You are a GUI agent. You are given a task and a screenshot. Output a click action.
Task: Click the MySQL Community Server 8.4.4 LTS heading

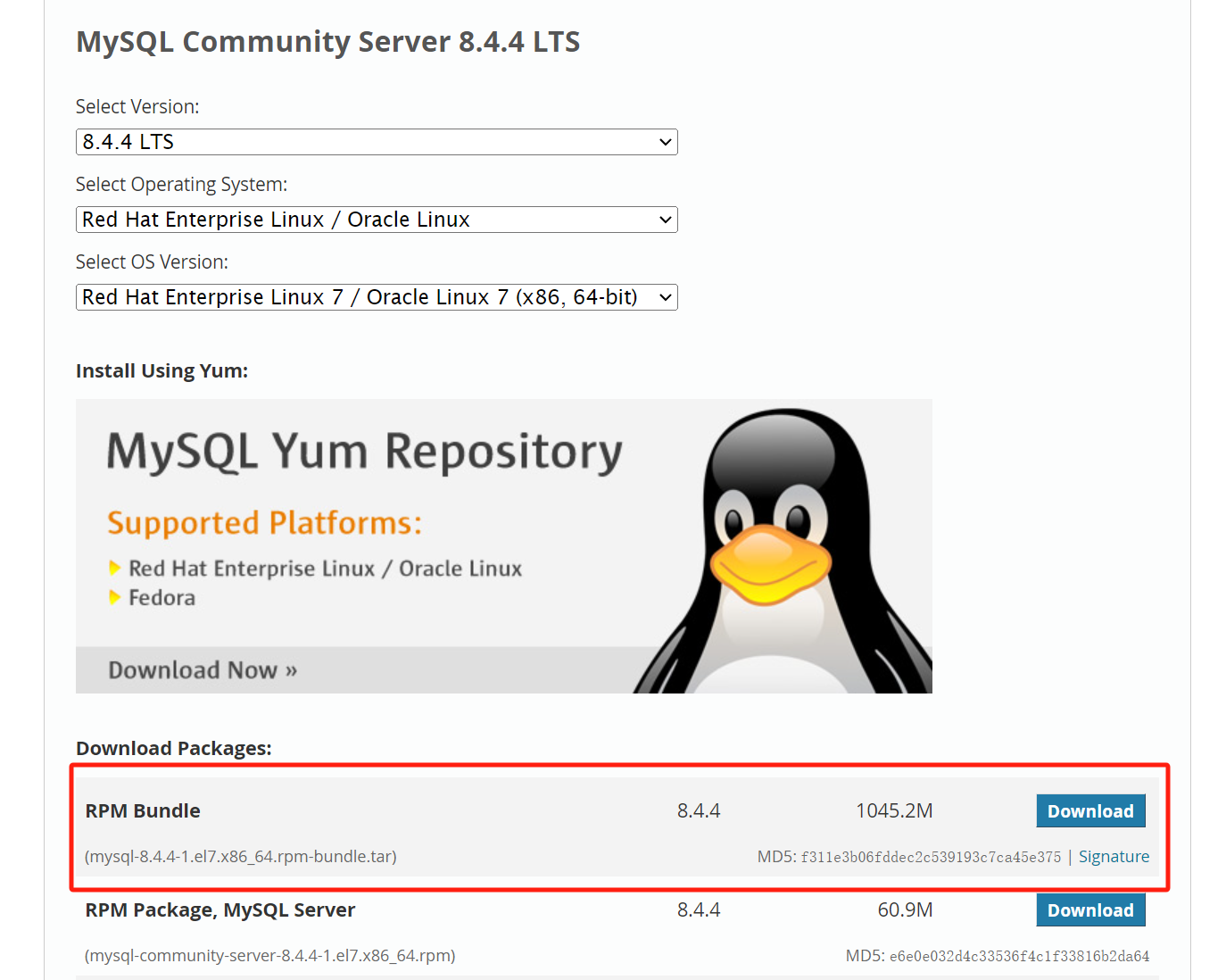click(327, 42)
